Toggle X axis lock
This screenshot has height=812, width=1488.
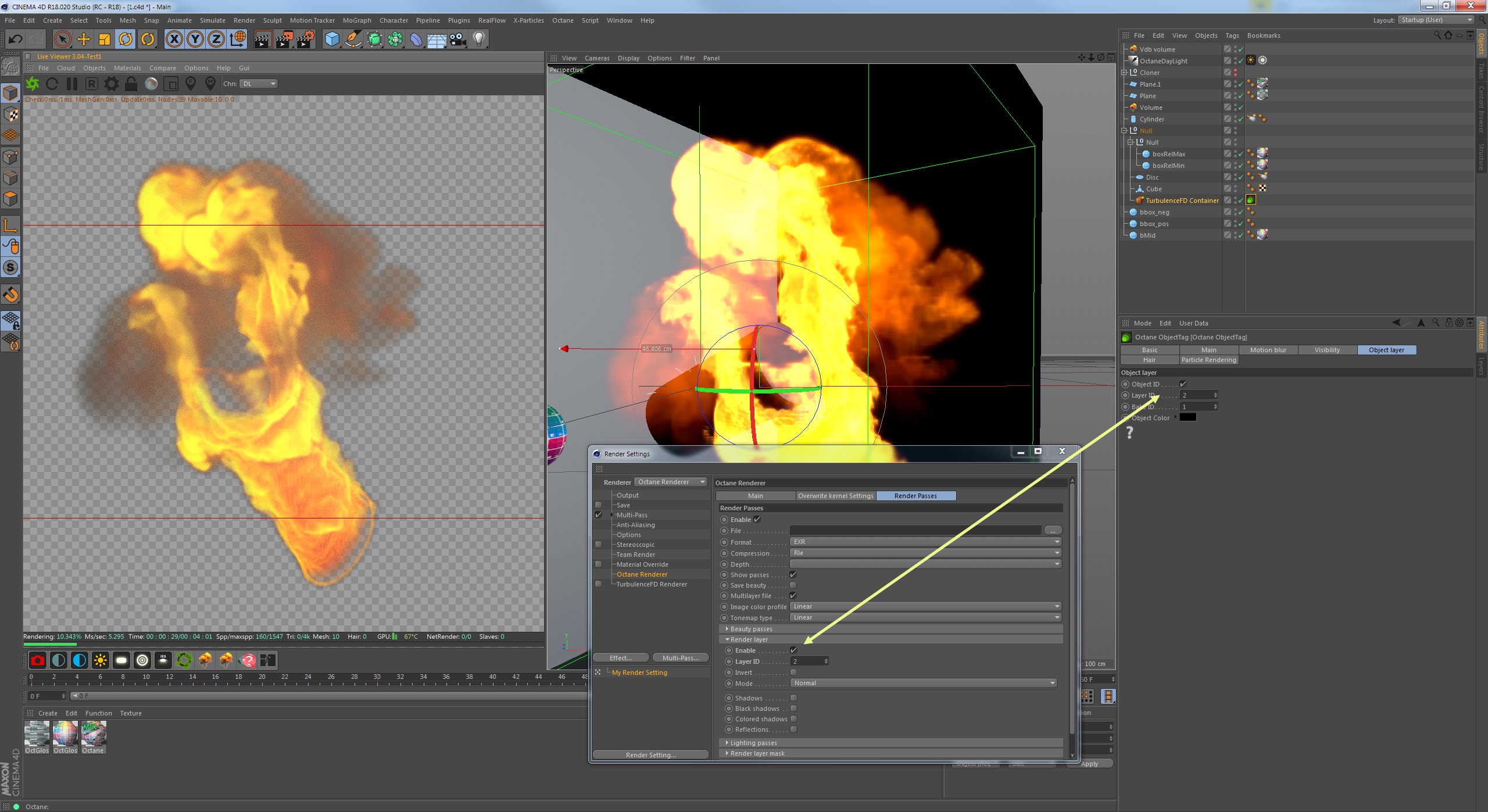[174, 39]
